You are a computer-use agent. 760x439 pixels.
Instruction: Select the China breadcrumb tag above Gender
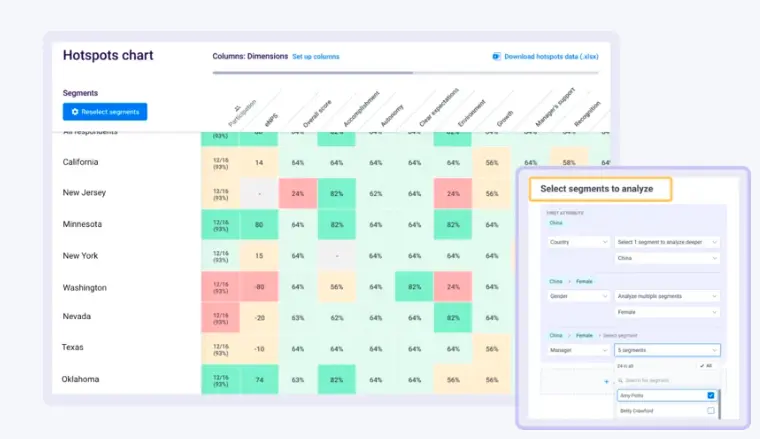(554, 281)
